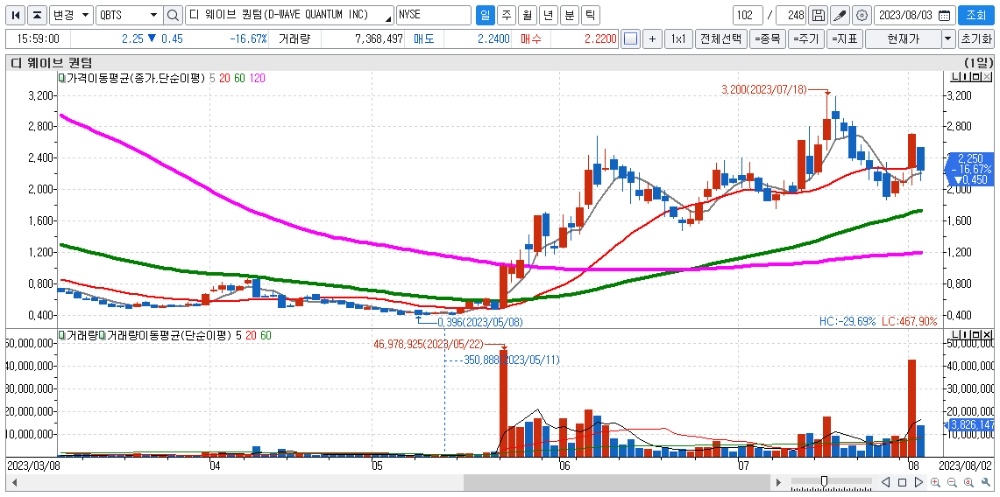Click the NYSE exchange field

pos(433,15)
